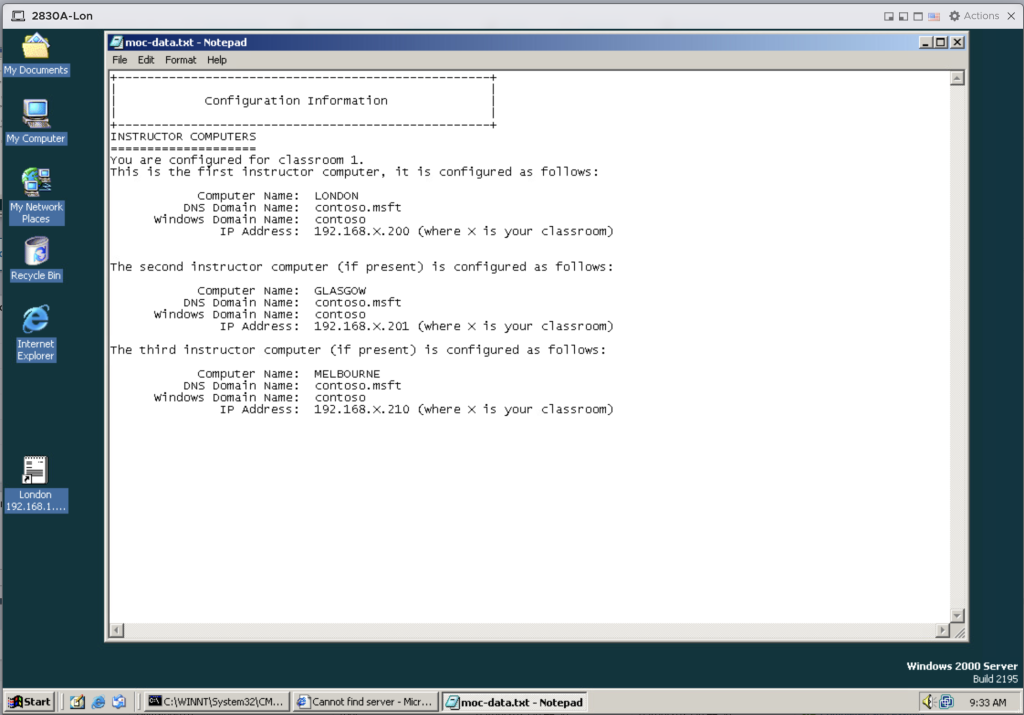Click the IP address 192.168.X.210
Image resolution: width=1024 pixels, height=715 pixels.
pos(362,409)
